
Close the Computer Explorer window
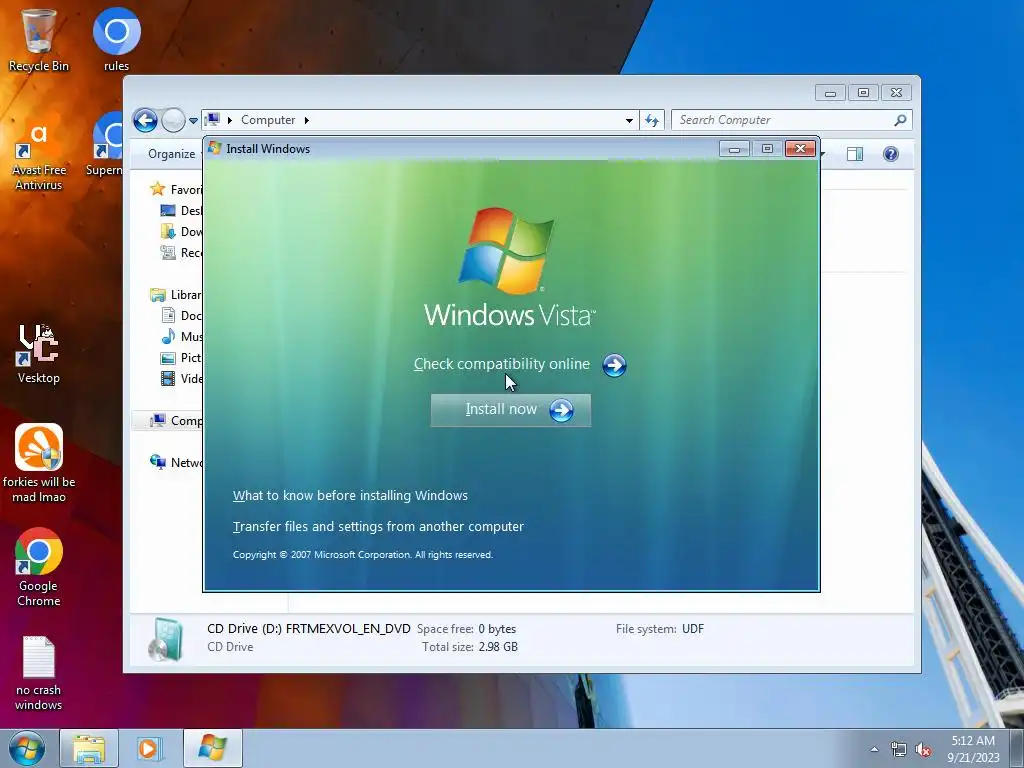[896, 93]
